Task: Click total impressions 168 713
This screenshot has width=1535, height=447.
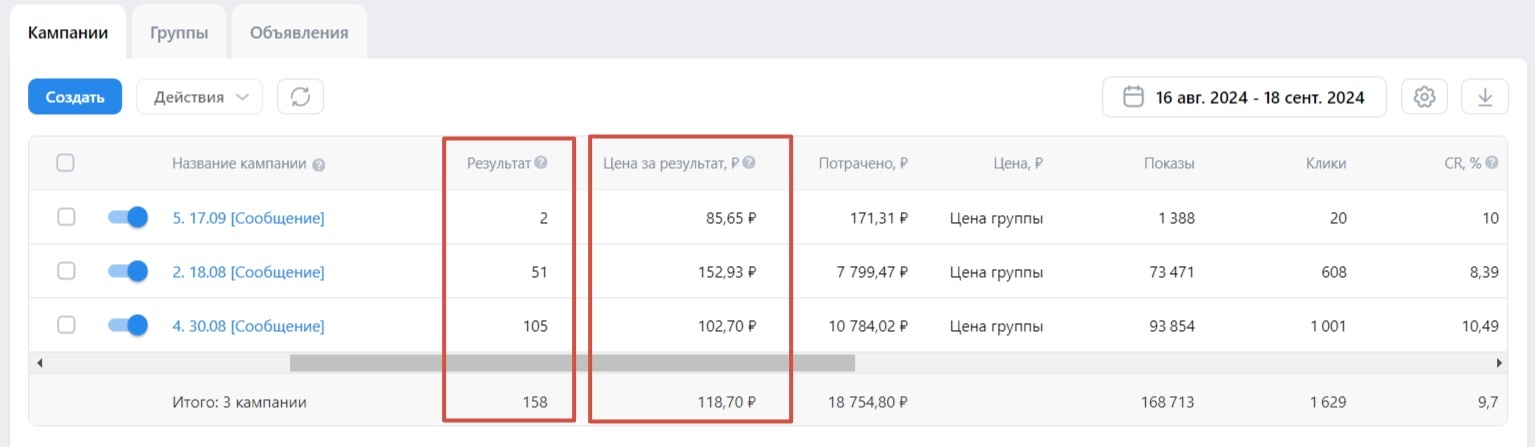Action: [1166, 403]
